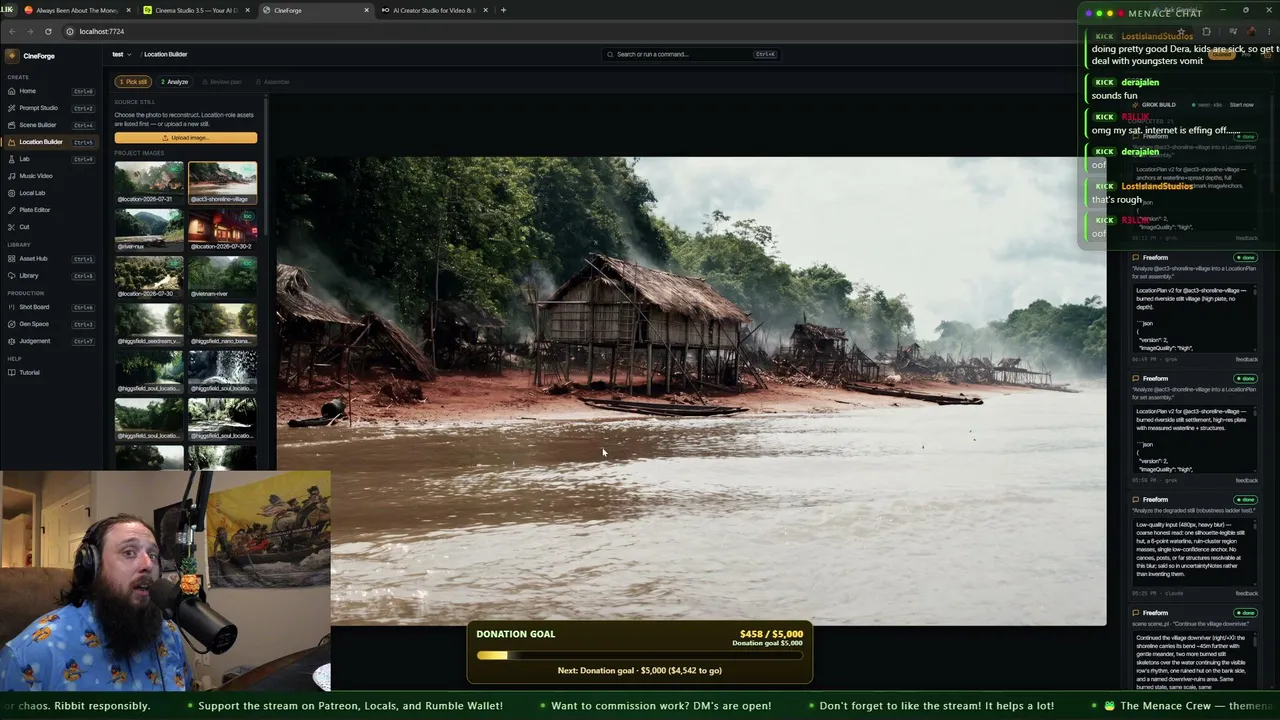Go to the Analyze step

175,82
